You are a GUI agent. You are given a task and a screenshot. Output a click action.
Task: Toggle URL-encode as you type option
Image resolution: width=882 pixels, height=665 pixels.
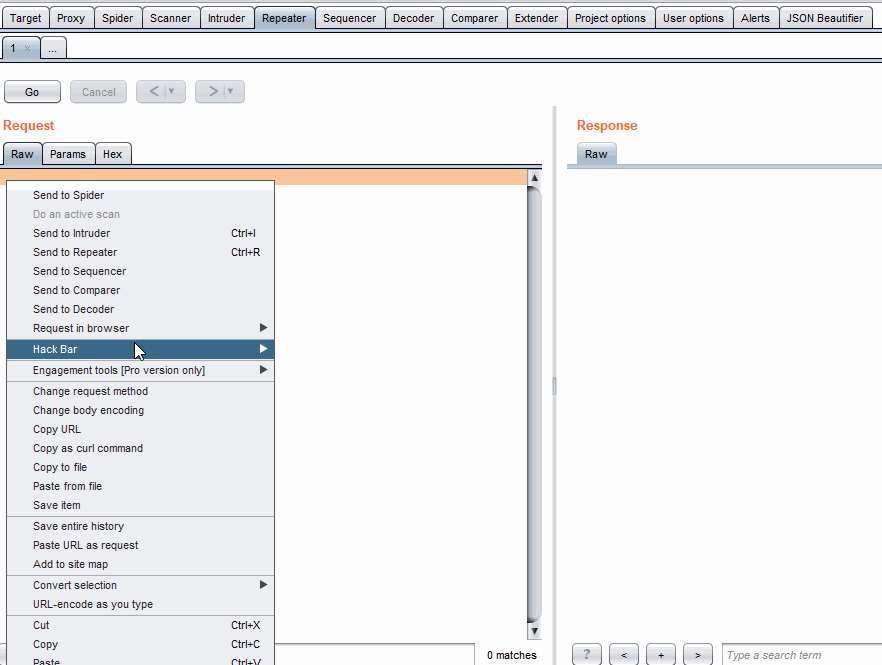pos(93,604)
